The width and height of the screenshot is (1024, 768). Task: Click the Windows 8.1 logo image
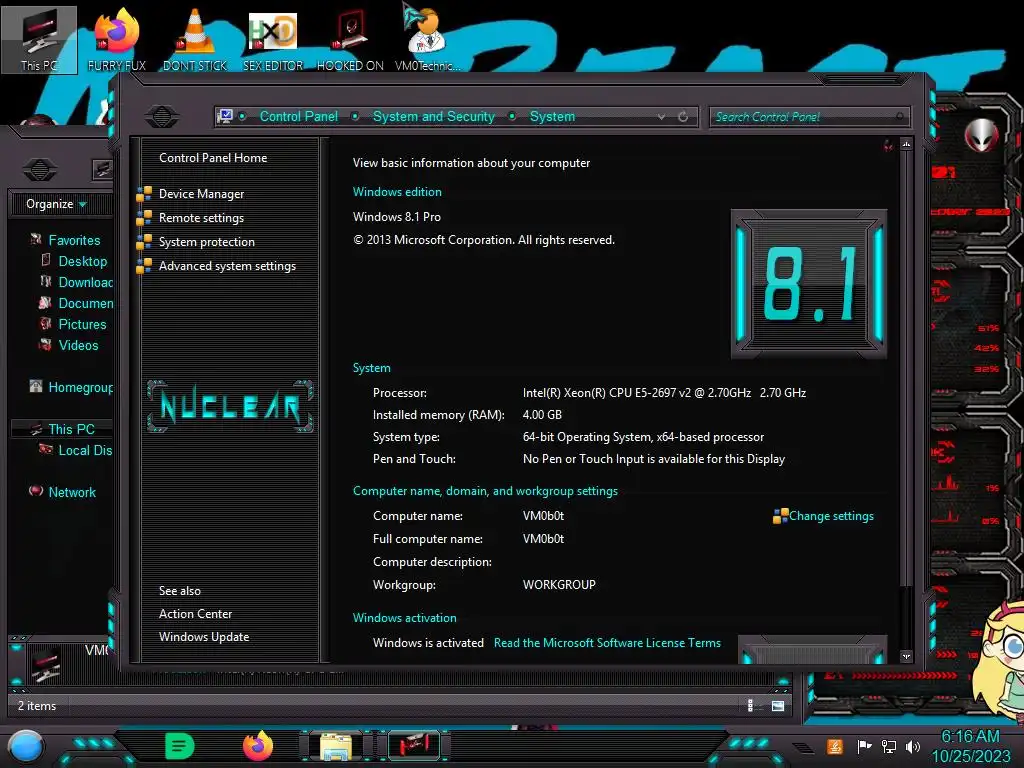(808, 284)
